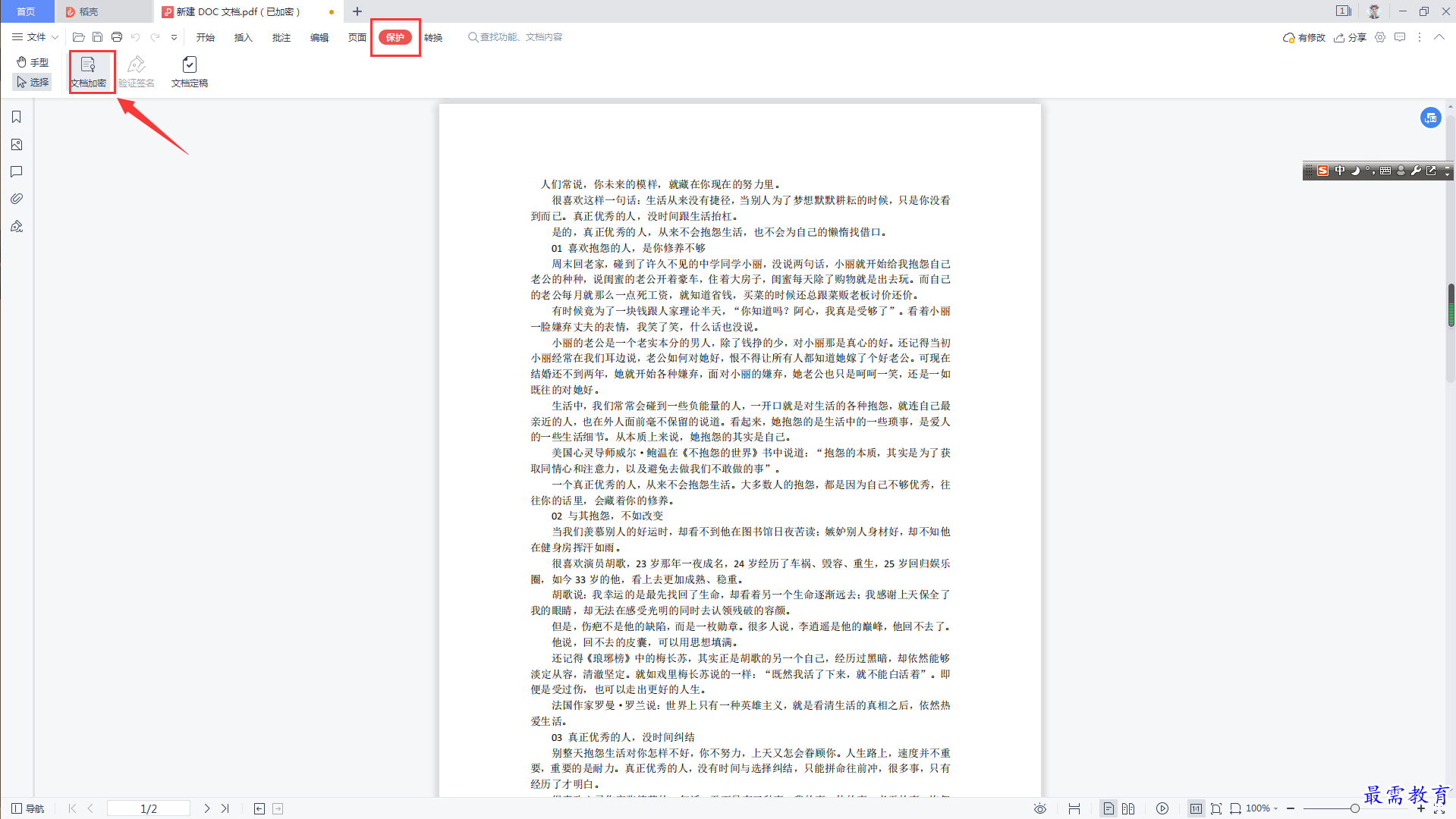Click the blue floating assistant button
1456x819 pixels.
(x=1430, y=118)
